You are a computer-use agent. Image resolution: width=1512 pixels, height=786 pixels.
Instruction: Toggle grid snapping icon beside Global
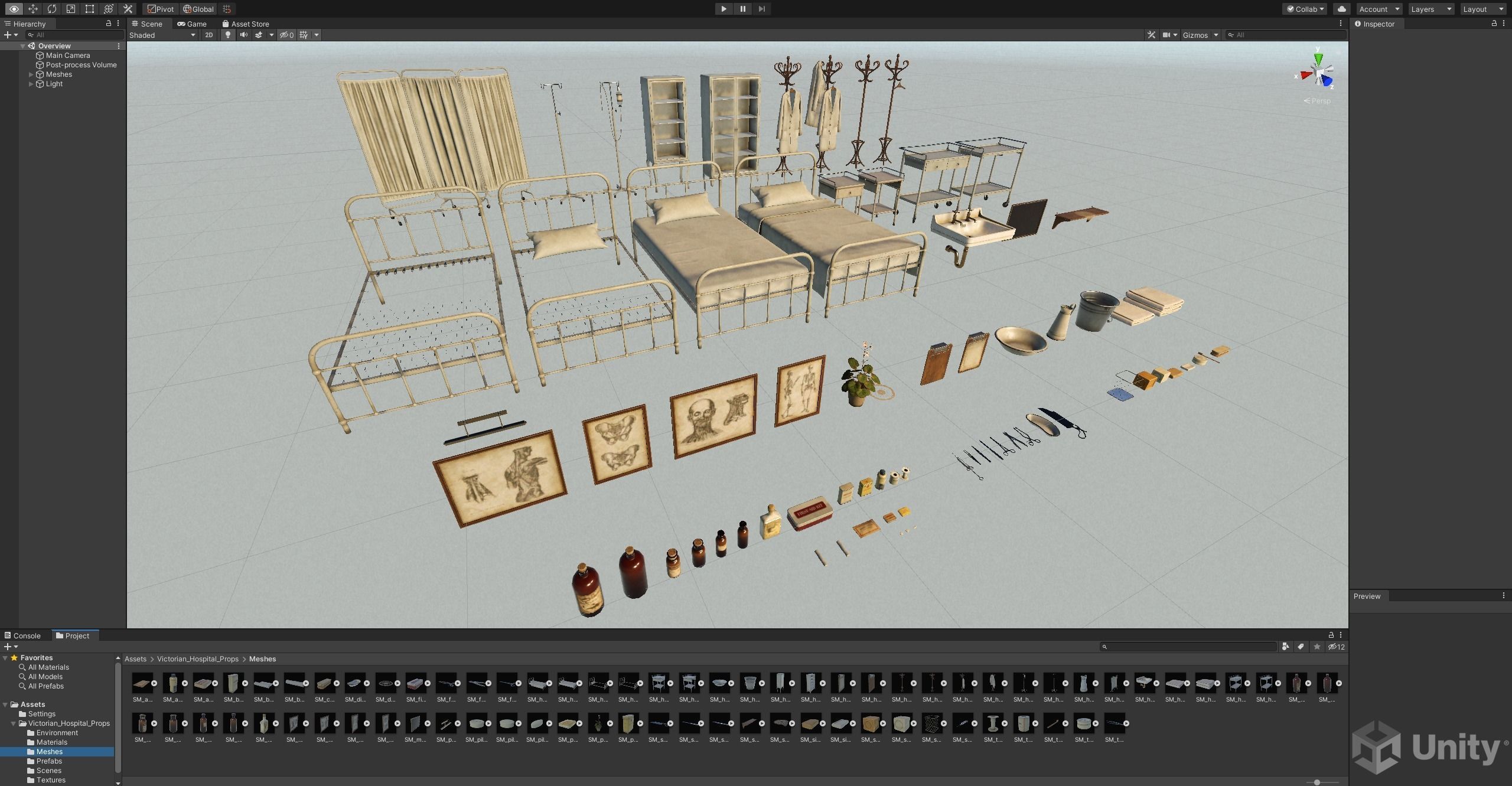[227, 9]
